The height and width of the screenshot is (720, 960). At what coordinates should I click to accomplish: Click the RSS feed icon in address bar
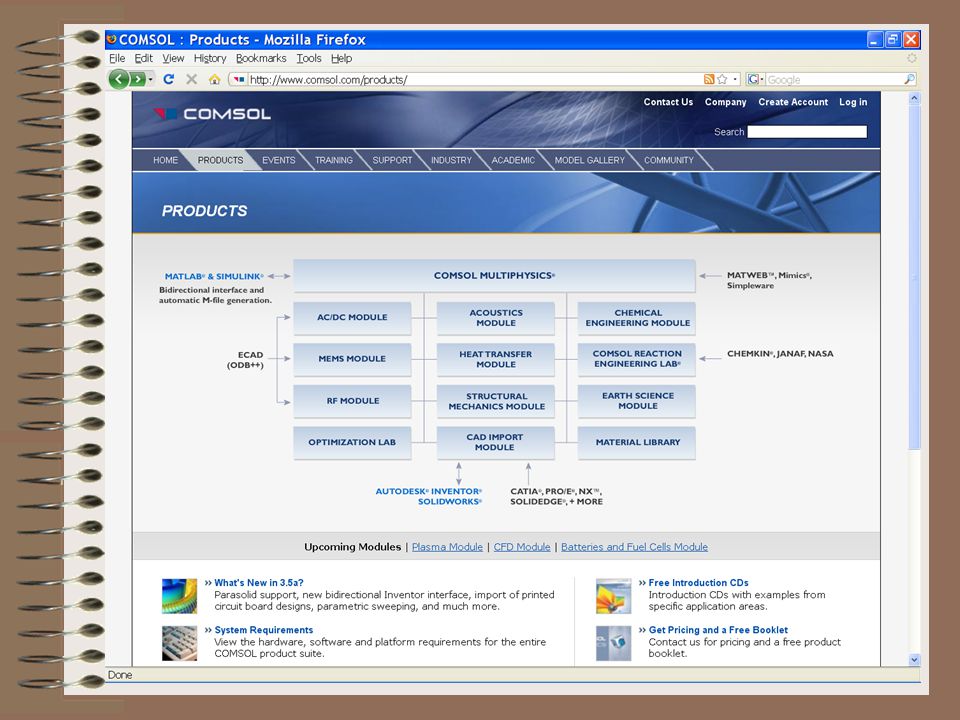tap(709, 79)
